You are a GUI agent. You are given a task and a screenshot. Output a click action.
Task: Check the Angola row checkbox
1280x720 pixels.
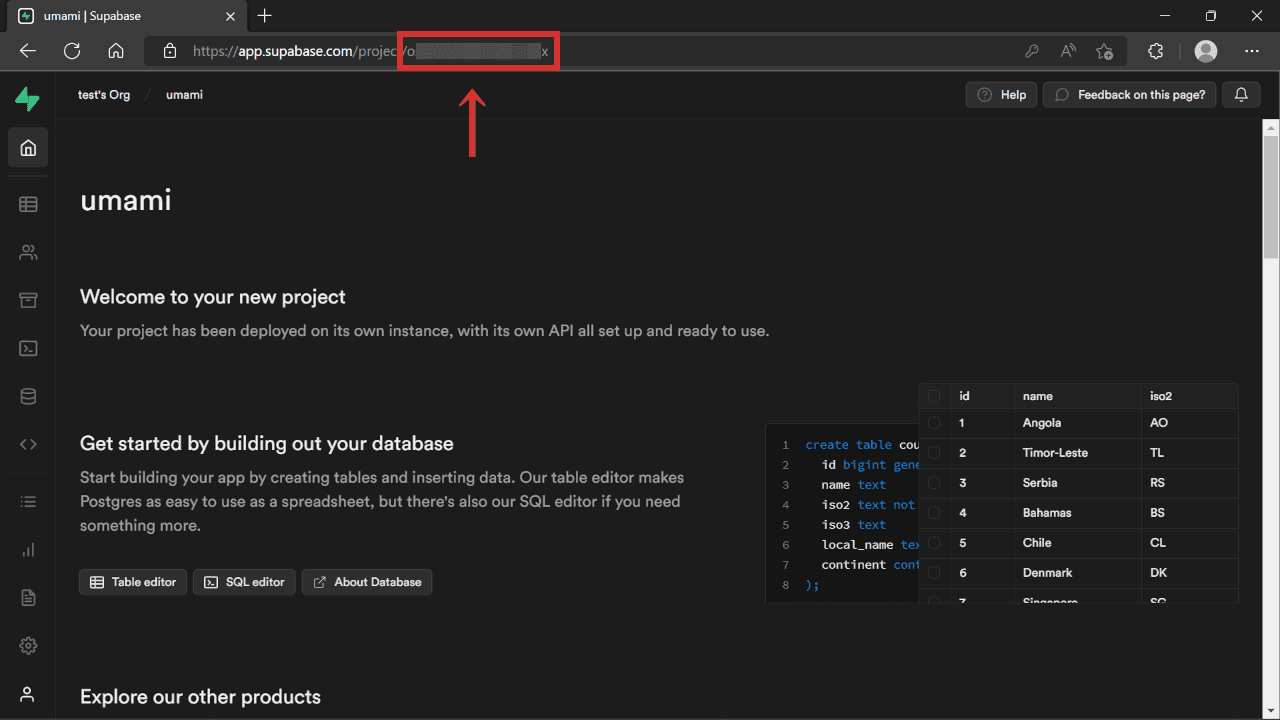pos(935,423)
